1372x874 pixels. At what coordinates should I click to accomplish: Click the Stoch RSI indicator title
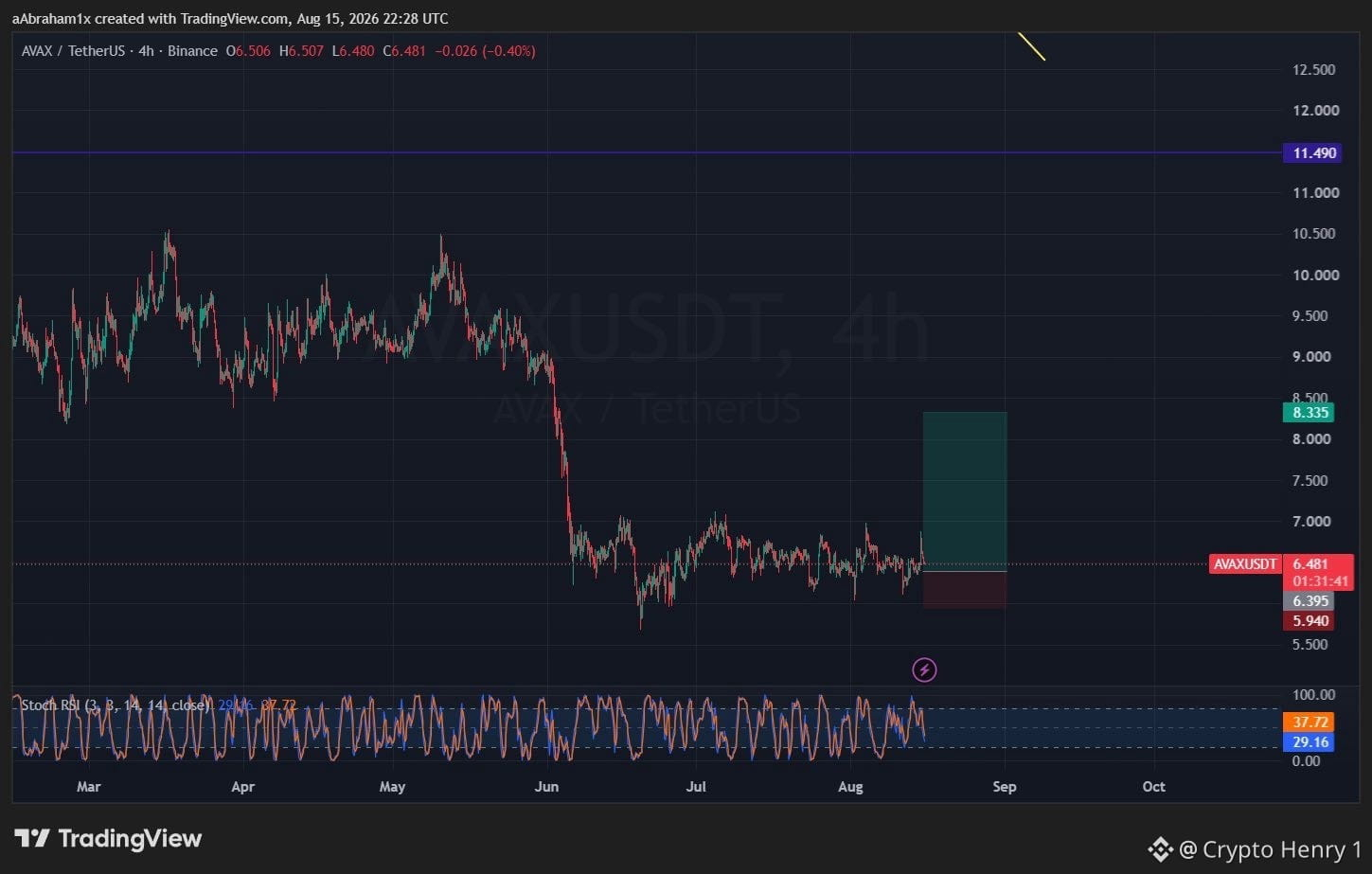pyautogui.click(x=115, y=705)
